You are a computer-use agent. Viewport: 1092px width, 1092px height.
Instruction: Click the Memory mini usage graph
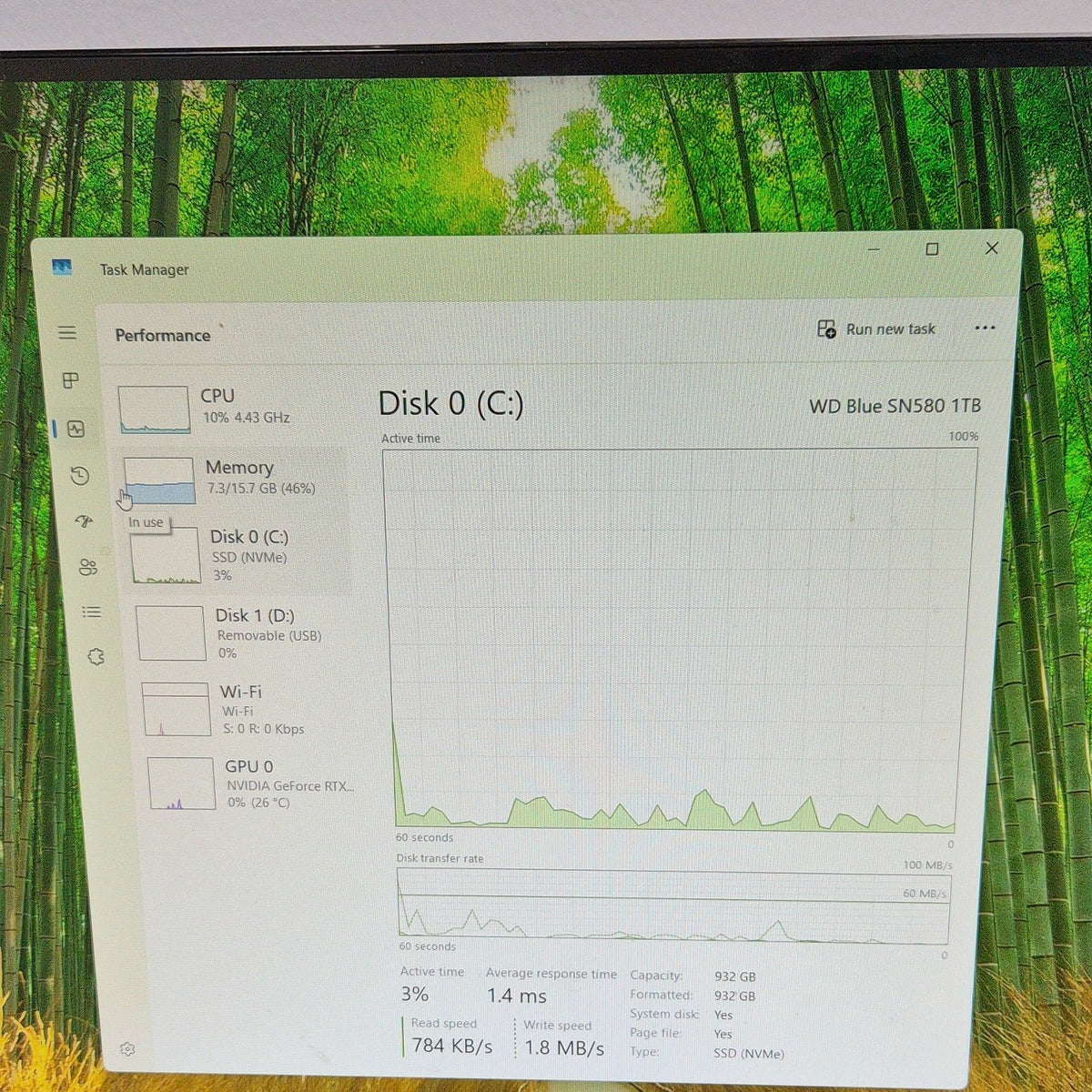159,480
